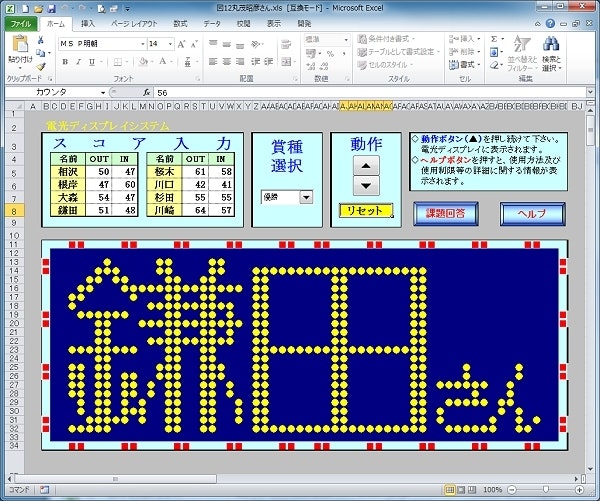Click the 動作 down arrow button
This screenshot has height=501, width=600.
pyautogui.click(x=366, y=186)
